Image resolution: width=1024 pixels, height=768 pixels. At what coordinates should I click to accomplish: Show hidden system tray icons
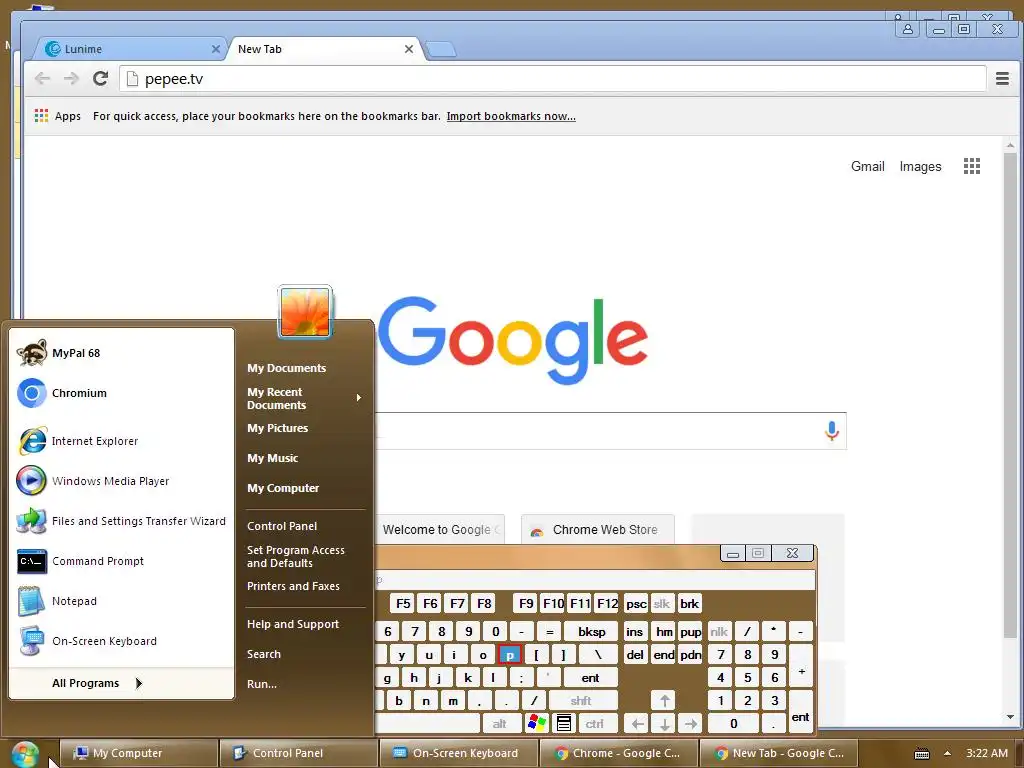[948, 754]
